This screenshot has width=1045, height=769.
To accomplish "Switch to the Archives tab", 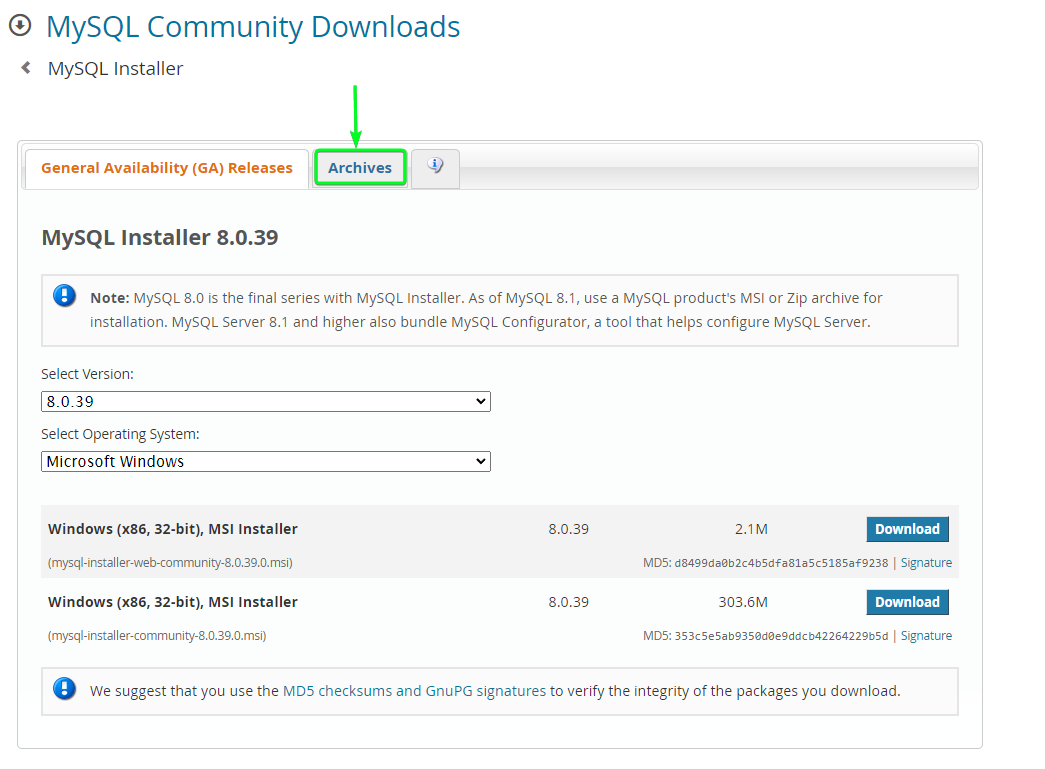I will pos(360,168).
